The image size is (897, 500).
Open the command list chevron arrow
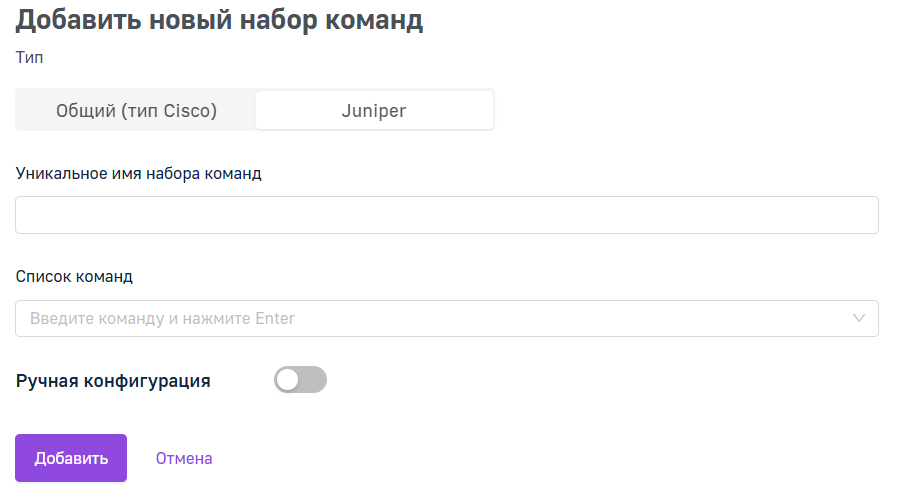click(x=859, y=318)
